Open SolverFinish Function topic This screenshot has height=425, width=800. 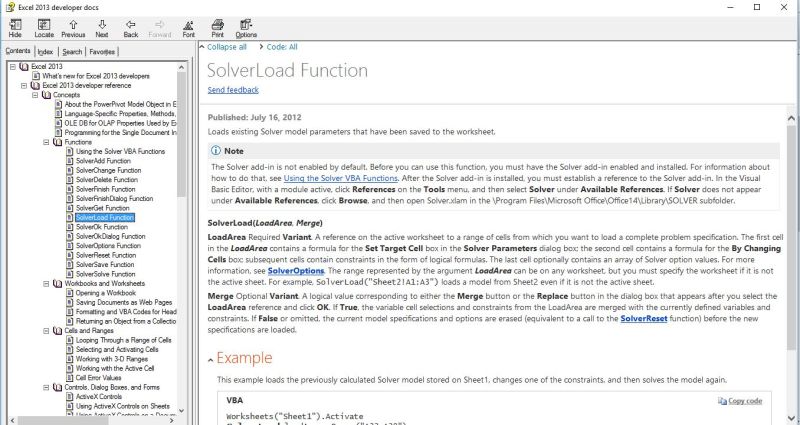(106, 189)
